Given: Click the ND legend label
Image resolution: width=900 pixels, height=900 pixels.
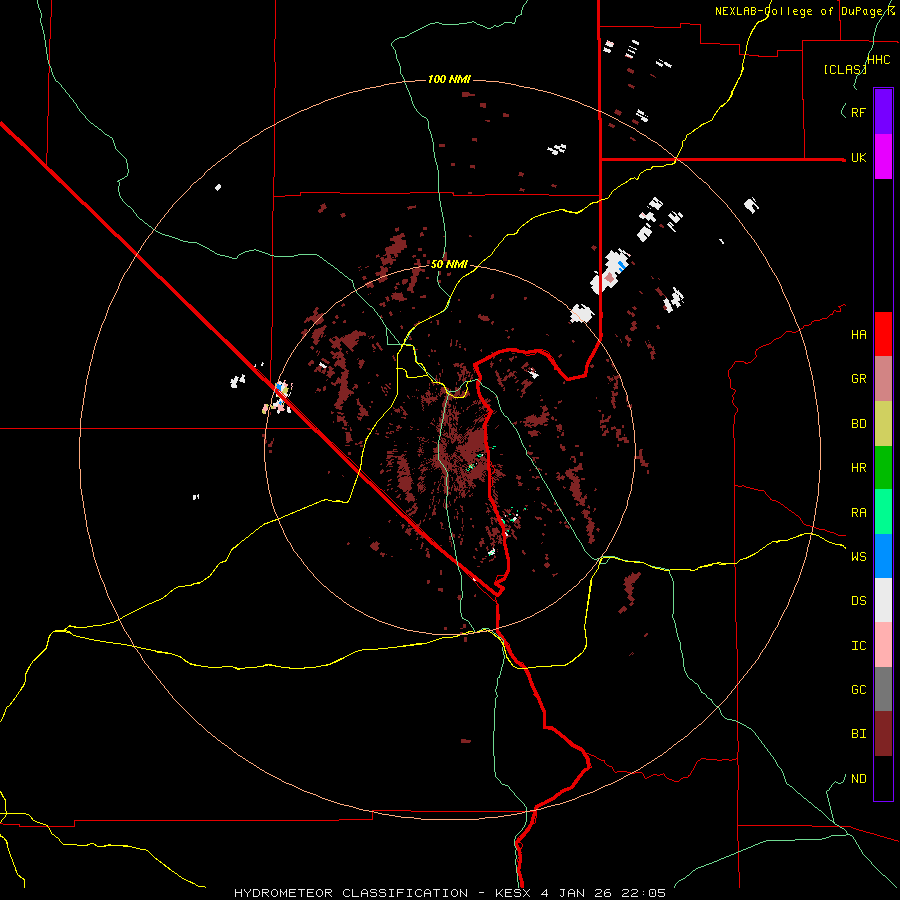Looking at the screenshot, I should [x=858, y=779].
